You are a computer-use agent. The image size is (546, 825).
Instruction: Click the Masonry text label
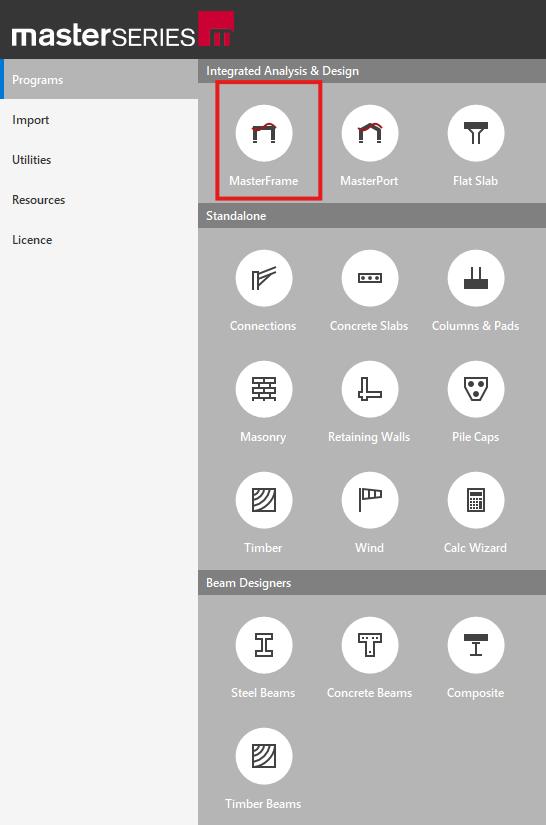click(x=263, y=437)
